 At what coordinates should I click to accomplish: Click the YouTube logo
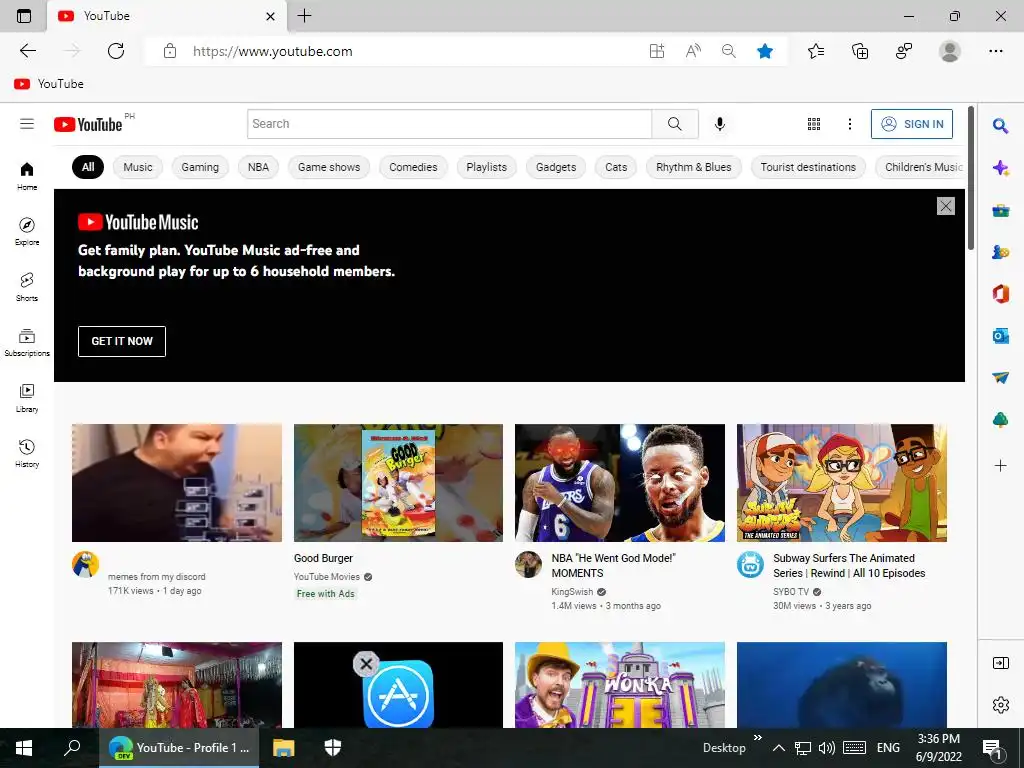(88, 124)
